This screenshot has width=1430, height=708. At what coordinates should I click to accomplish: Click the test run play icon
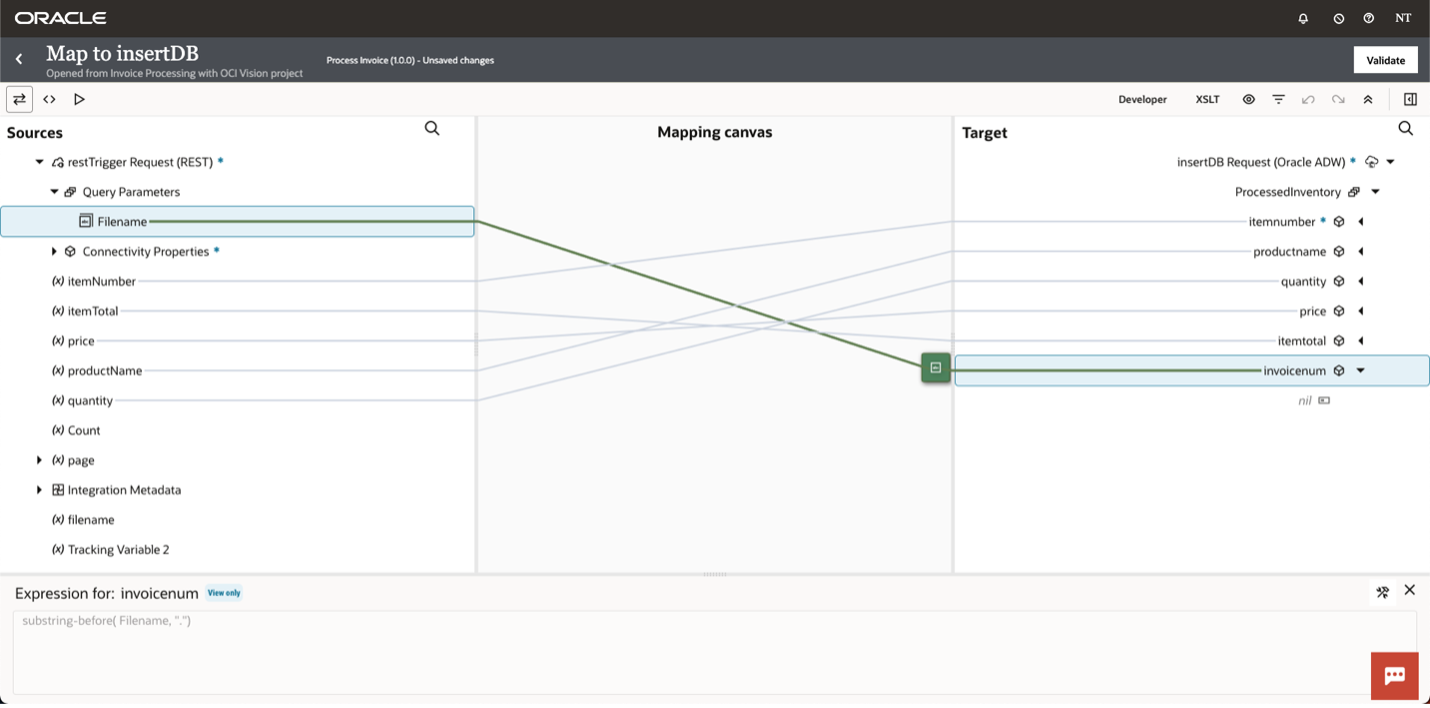tap(79, 99)
